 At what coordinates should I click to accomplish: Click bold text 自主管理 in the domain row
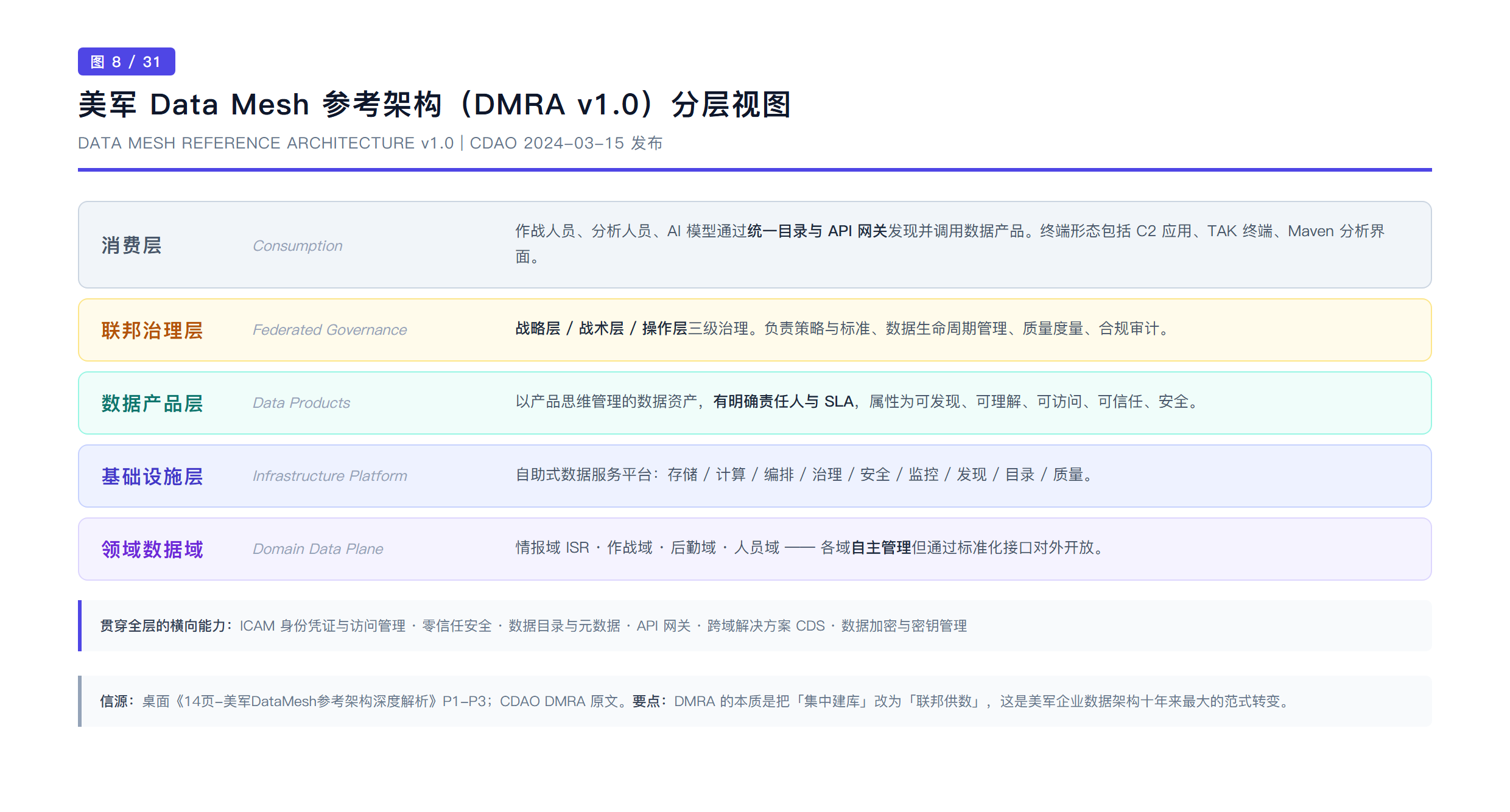pos(880,548)
